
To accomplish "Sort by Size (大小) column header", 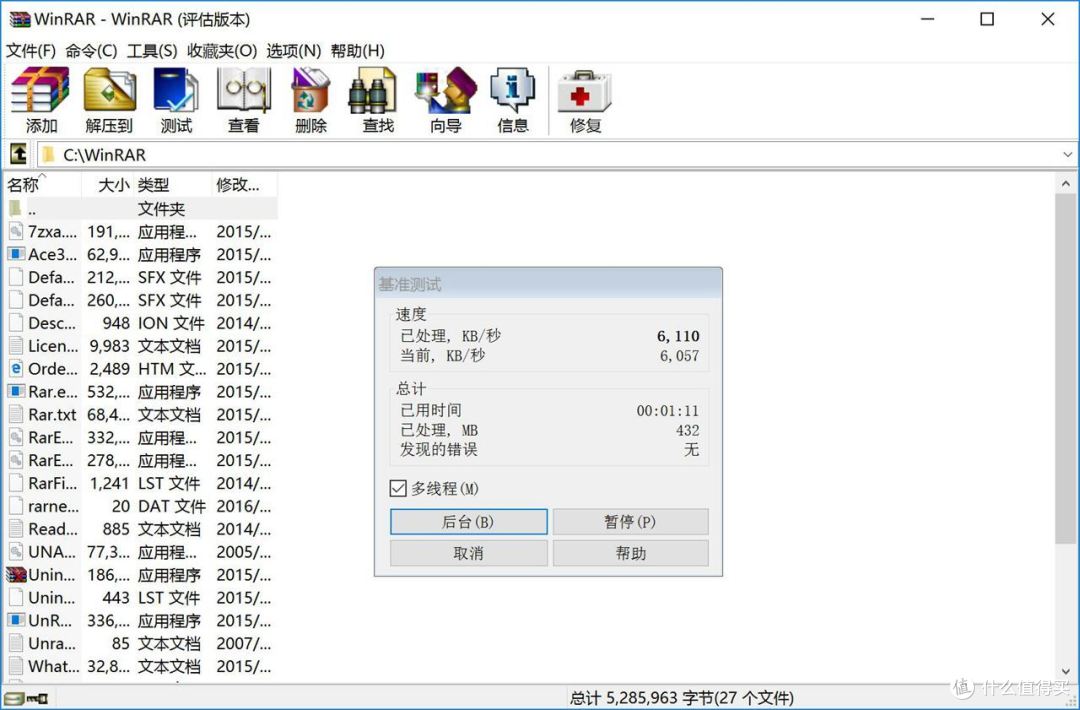I will tap(107, 185).
